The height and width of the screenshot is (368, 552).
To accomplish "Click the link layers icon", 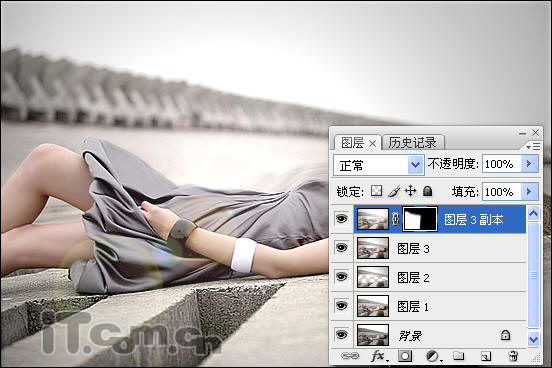I will tap(350, 356).
